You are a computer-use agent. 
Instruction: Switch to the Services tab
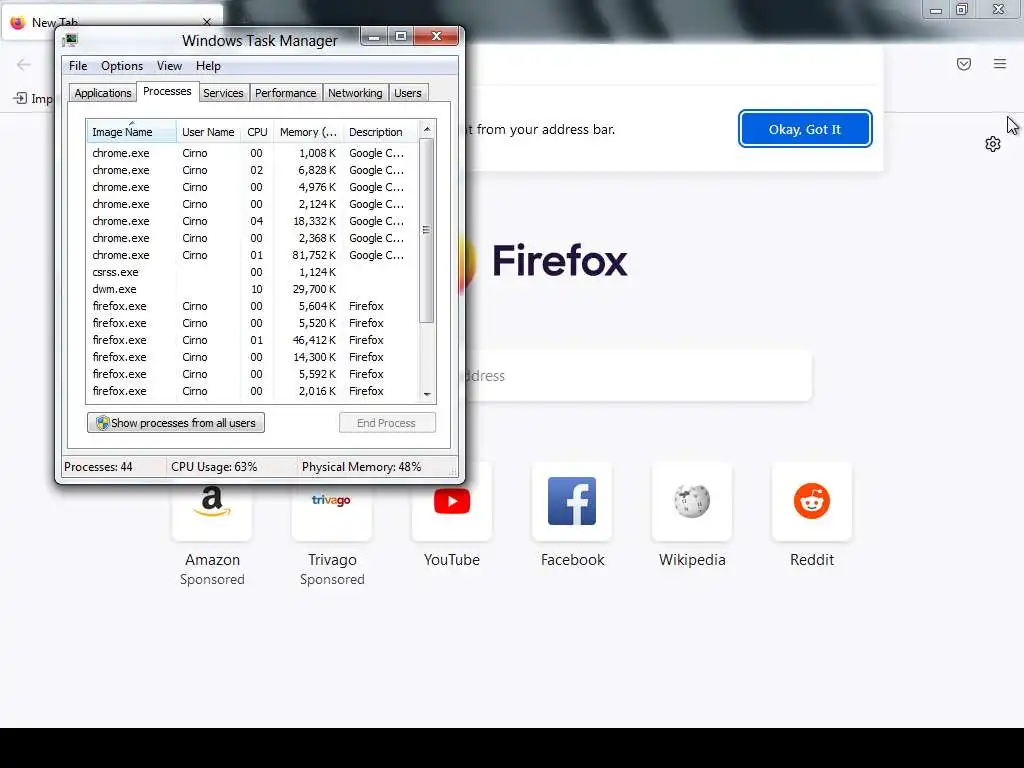pyautogui.click(x=223, y=93)
